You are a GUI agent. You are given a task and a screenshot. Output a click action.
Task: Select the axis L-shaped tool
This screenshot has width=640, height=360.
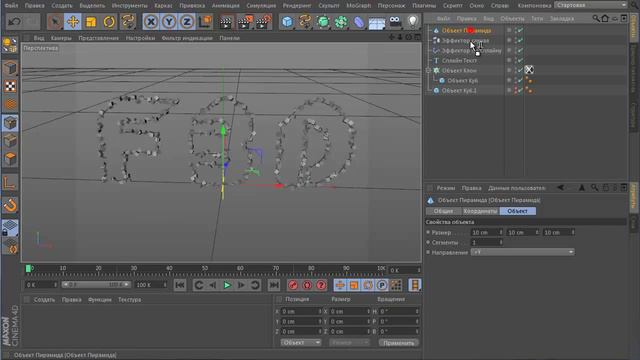pyautogui.click(x=10, y=183)
